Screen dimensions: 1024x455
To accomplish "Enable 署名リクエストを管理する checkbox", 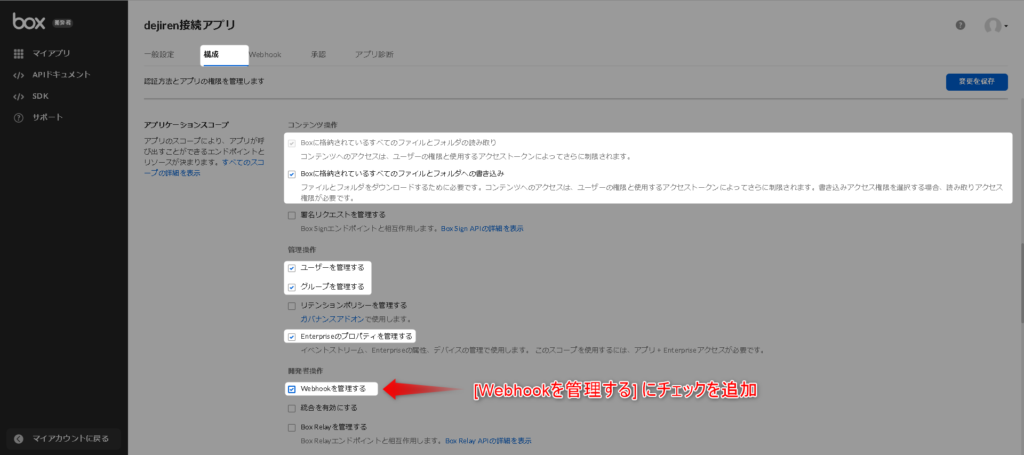I will 291,215.
